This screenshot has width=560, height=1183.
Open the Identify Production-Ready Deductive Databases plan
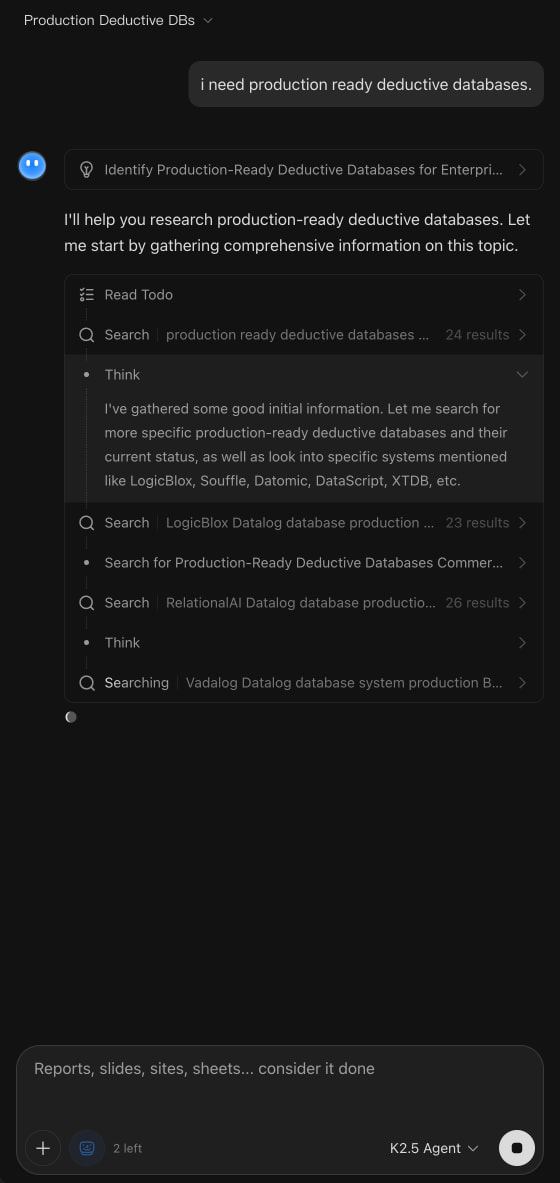point(304,170)
